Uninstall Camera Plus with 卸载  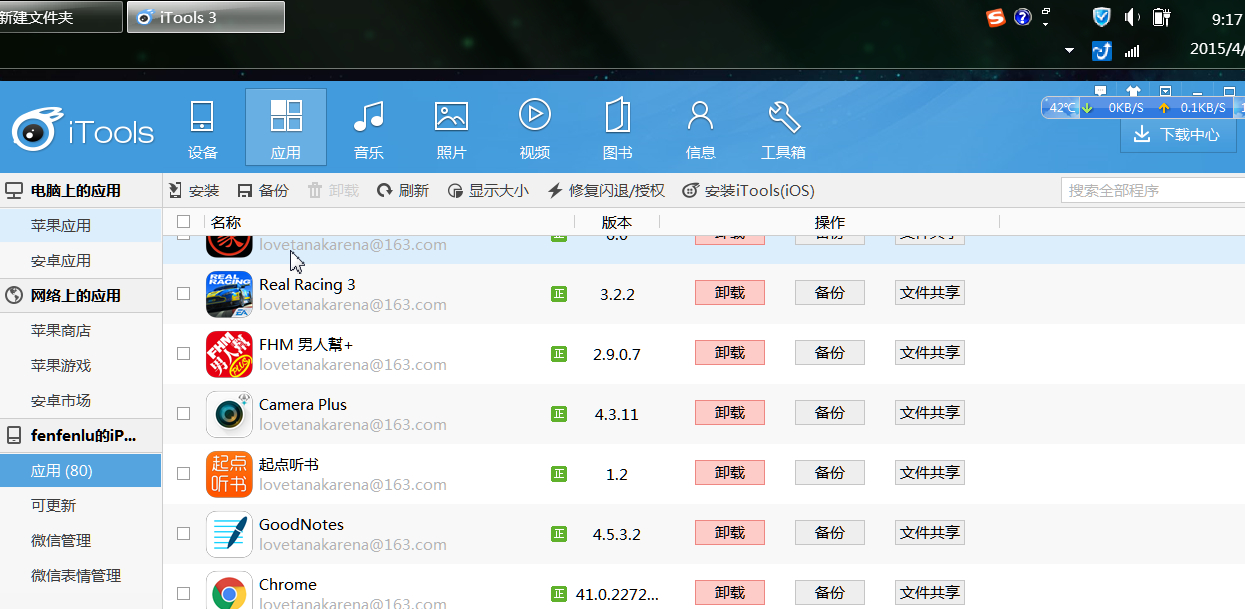(x=730, y=412)
